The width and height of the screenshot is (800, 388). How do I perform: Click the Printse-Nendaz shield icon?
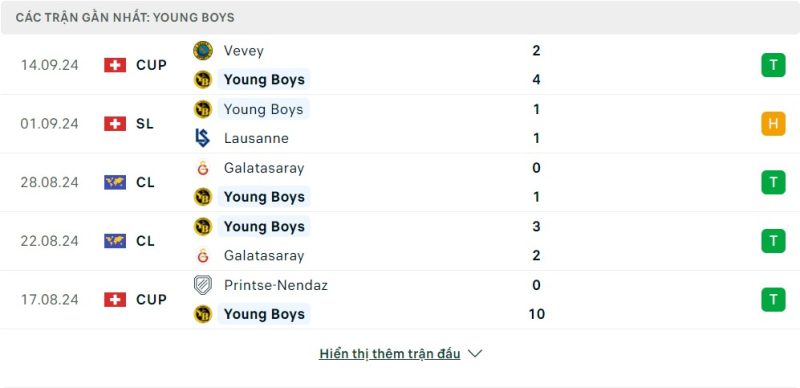pyautogui.click(x=203, y=285)
